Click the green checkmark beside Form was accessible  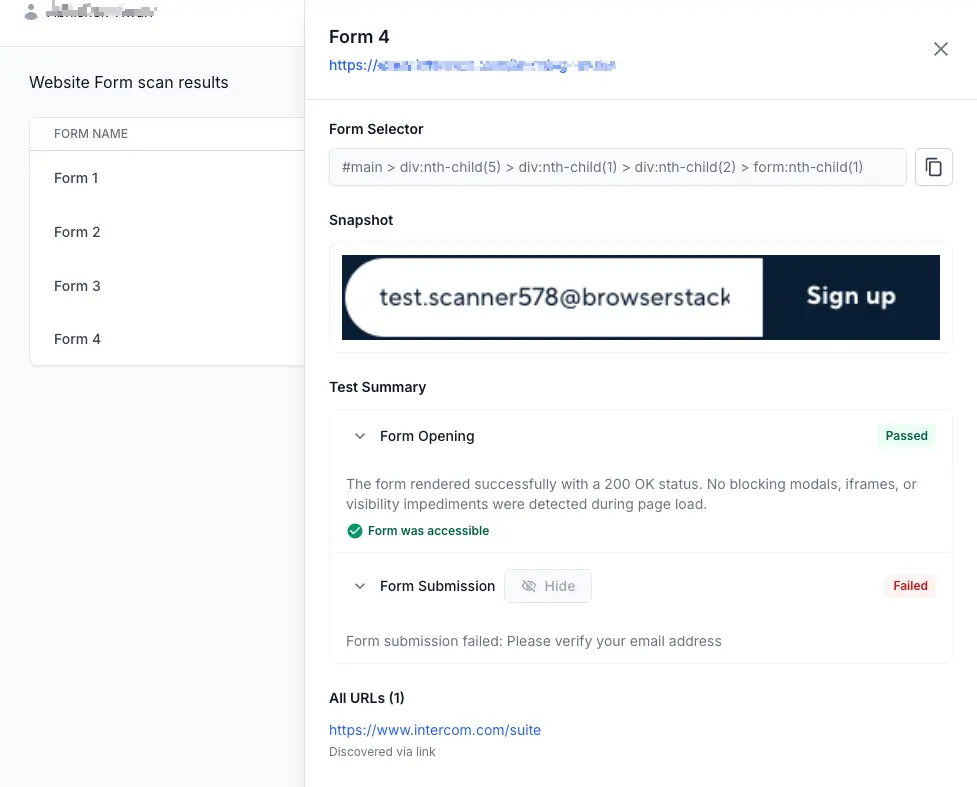coord(355,531)
